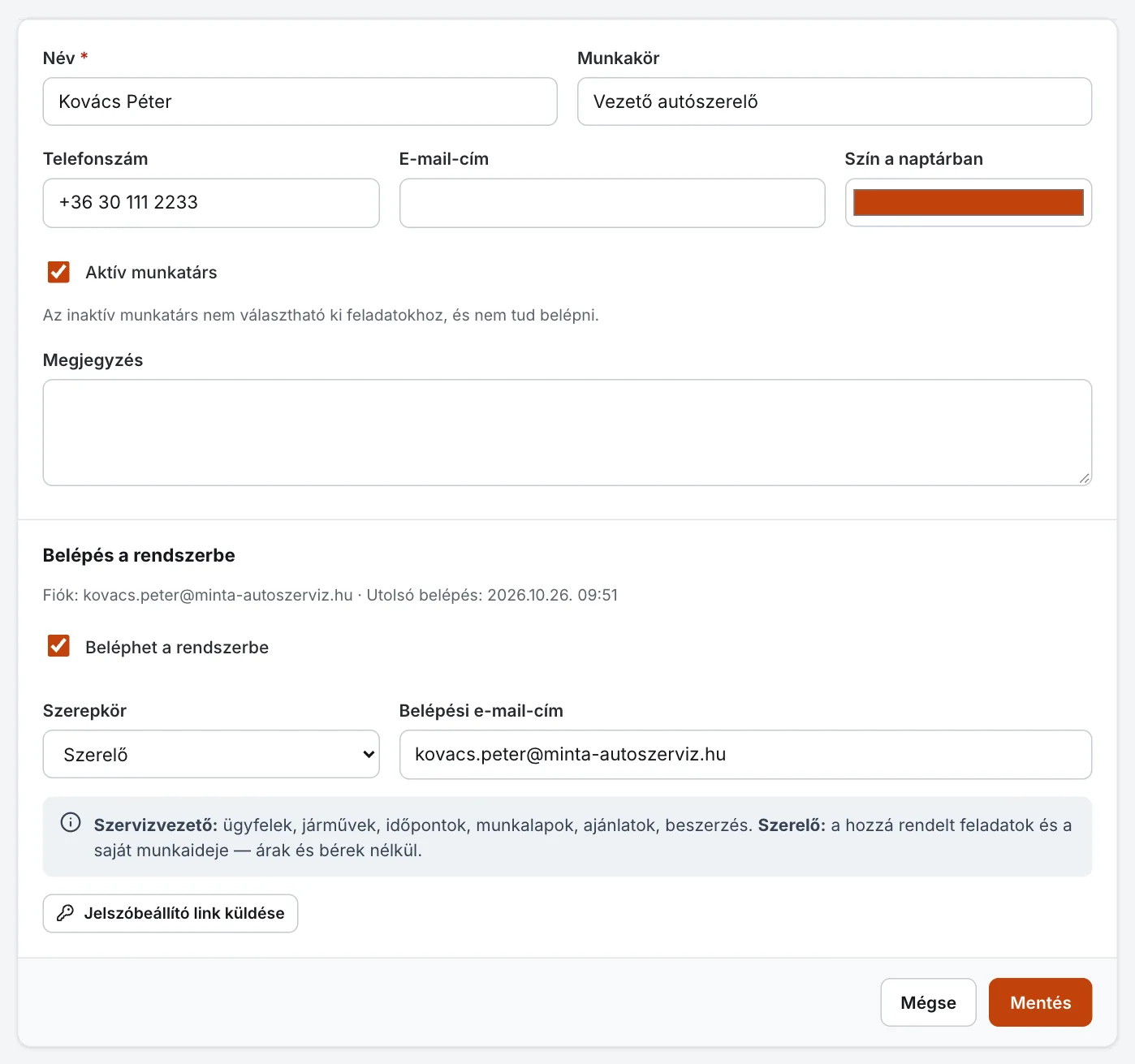Click the Megjegyzés textarea resize handle

[x=1085, y=478]
